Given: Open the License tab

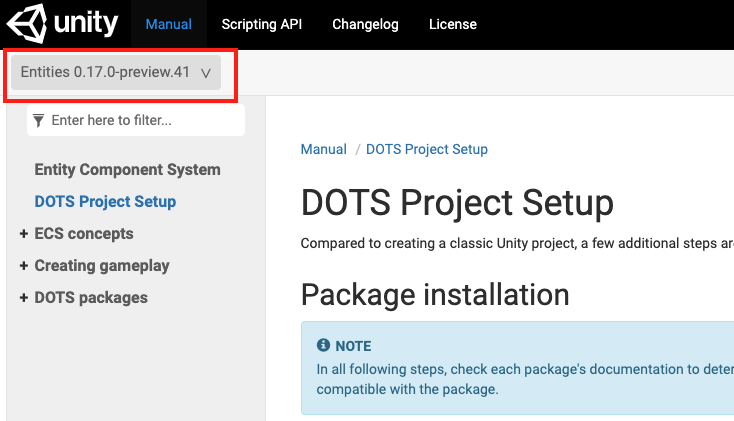Looking at the screenshot, I should [x=453, y=24].
